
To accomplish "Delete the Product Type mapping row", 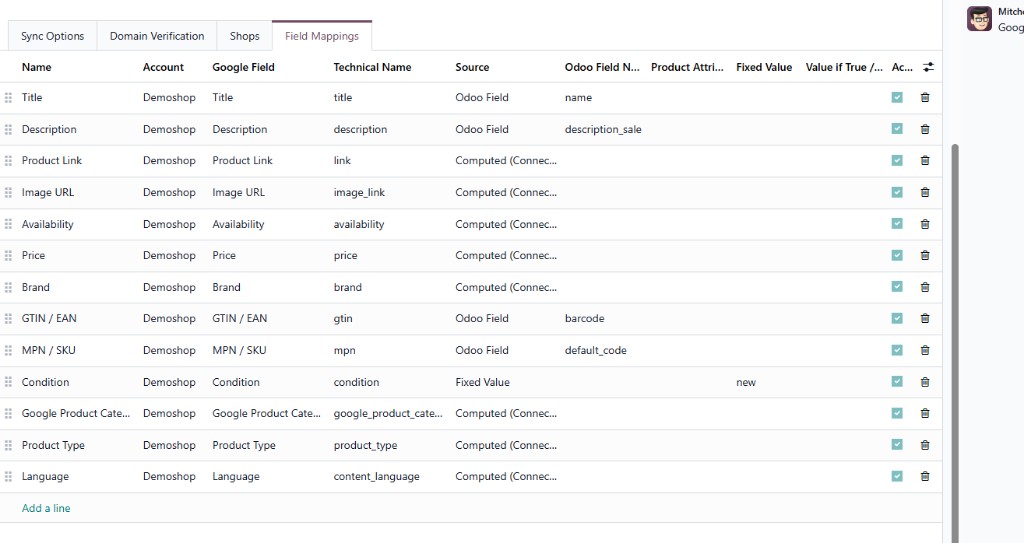I will pos(925,445).
